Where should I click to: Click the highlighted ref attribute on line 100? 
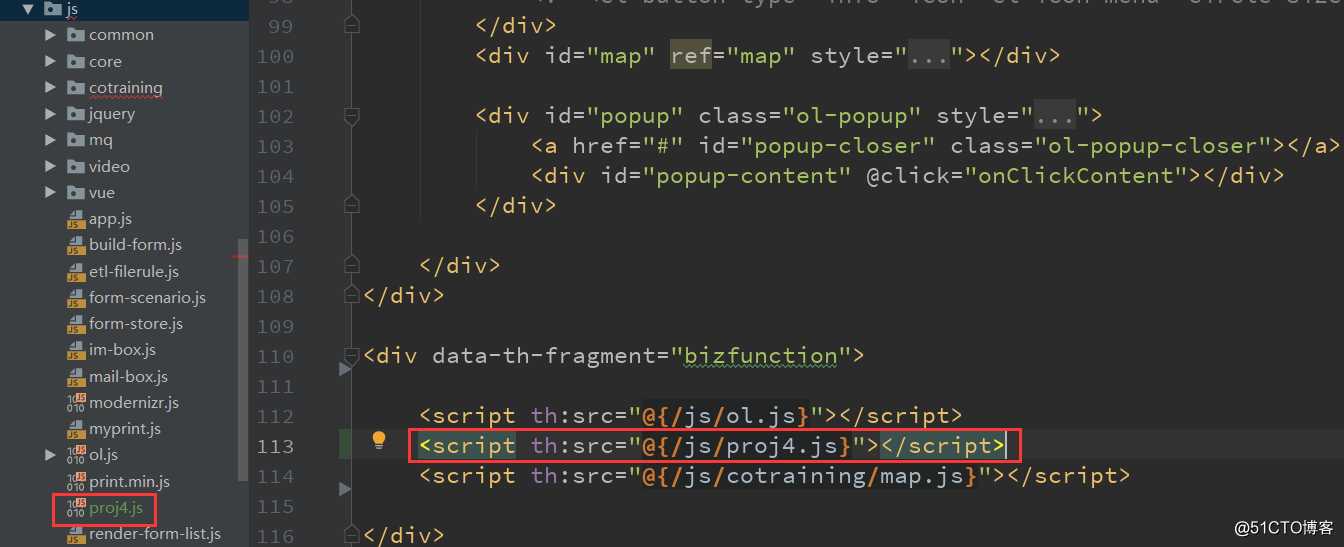(690, 56)
